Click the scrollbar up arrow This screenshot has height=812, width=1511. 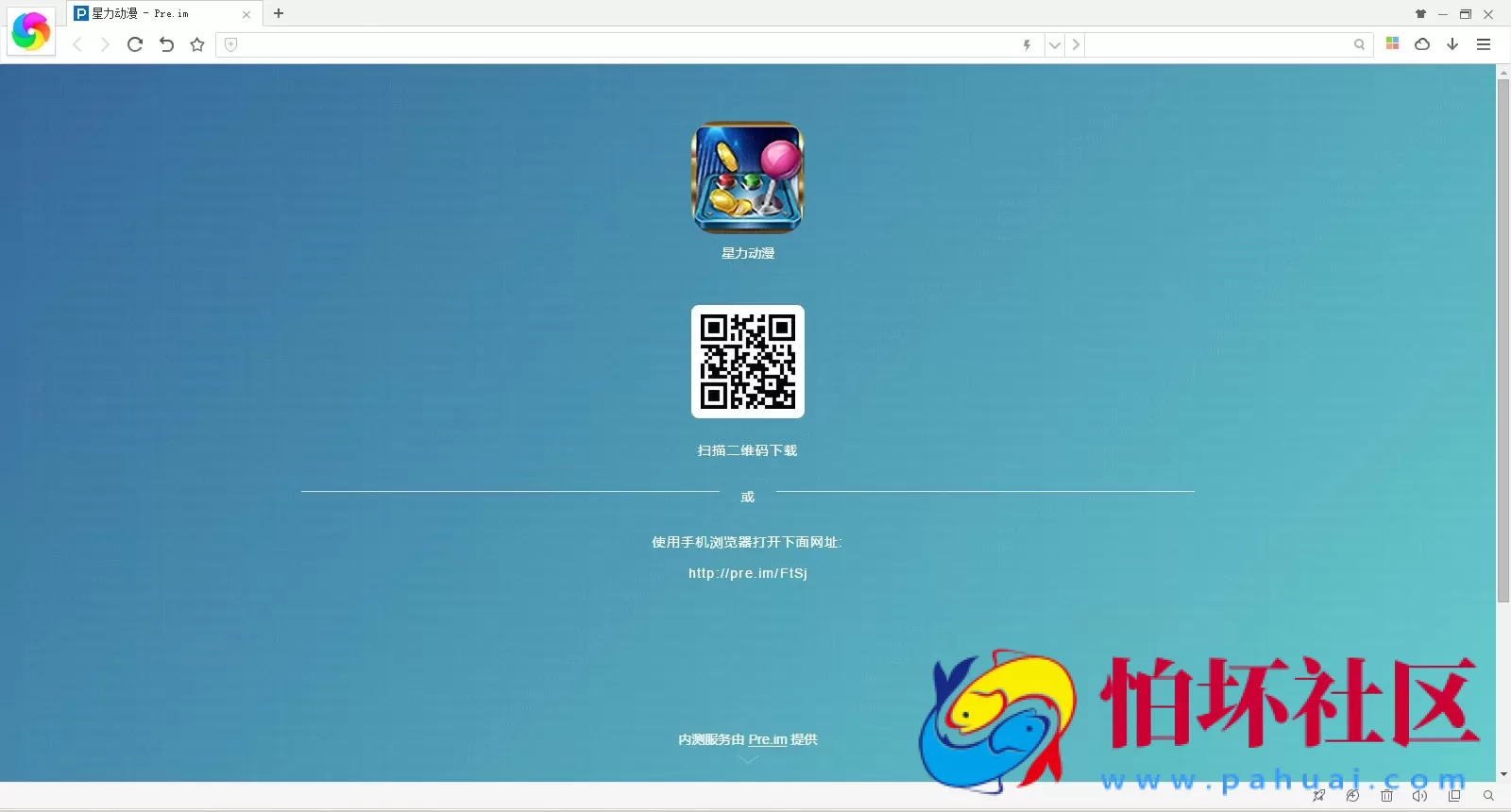click(1503, 72)
